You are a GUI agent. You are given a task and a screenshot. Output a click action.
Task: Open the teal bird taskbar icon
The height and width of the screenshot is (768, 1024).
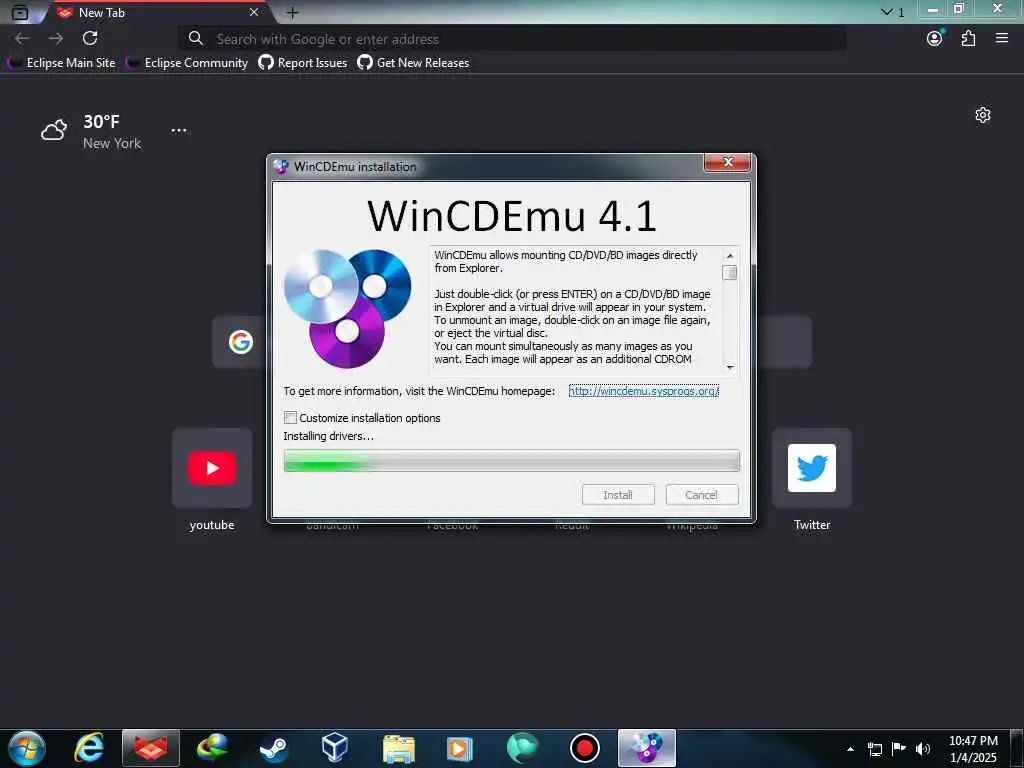tap(522, 748)
